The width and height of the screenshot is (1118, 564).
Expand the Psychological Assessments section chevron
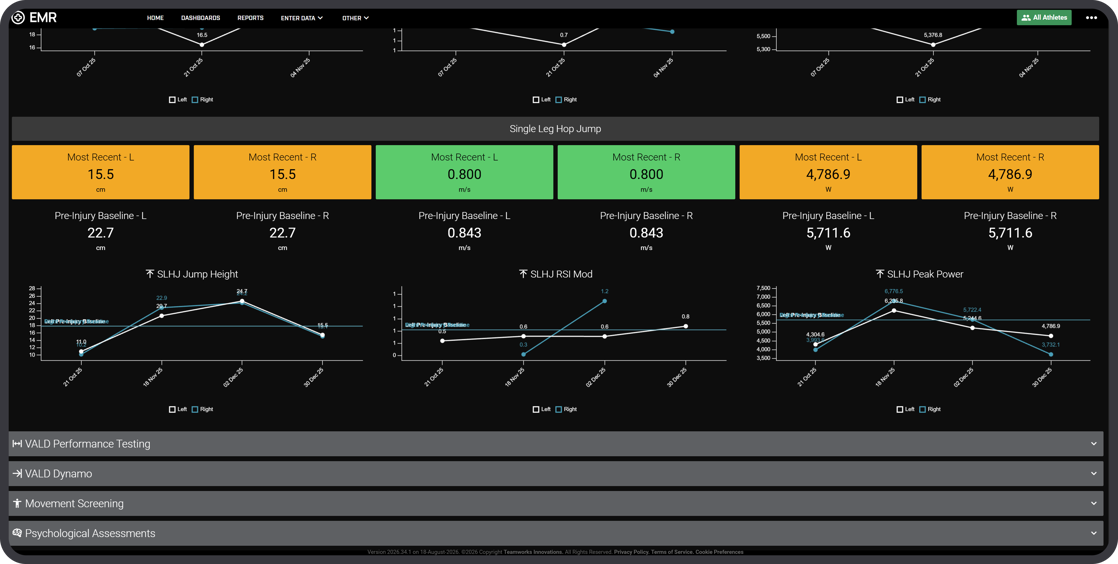1093,533
